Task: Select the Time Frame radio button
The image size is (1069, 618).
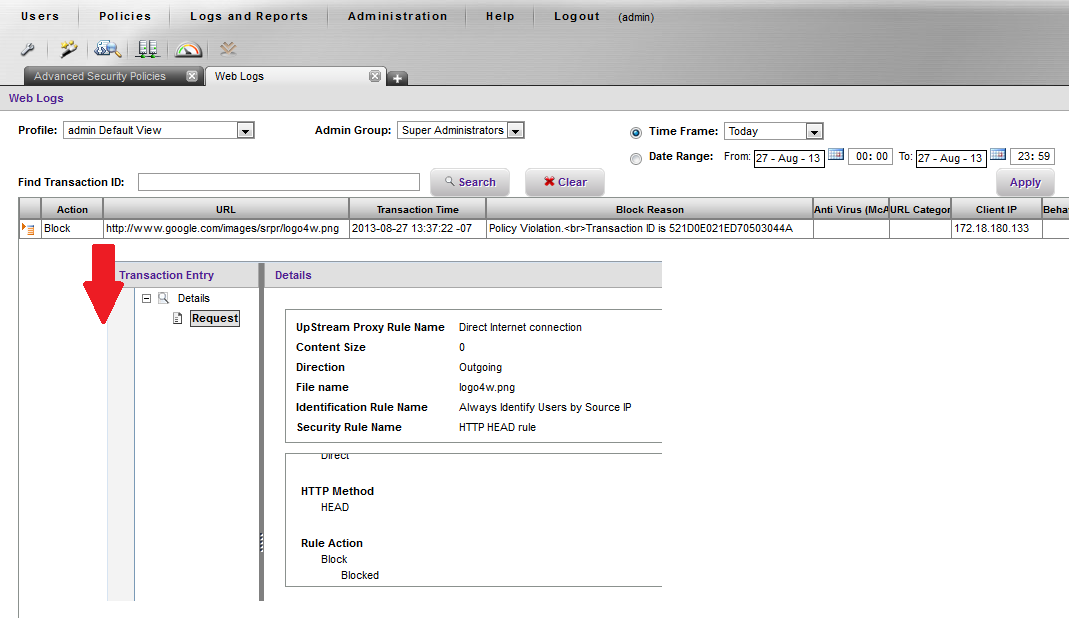Action: coord(636,132)
